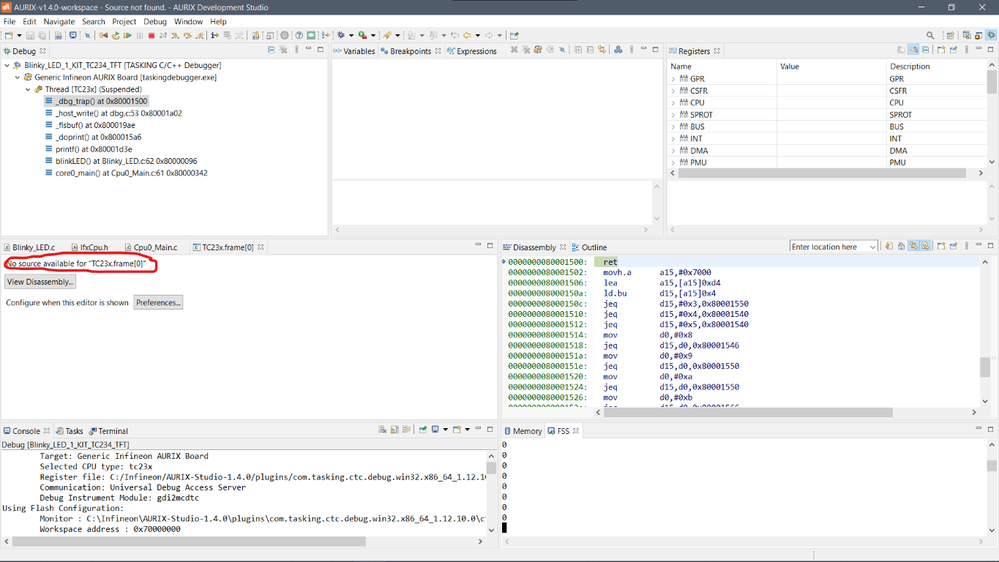Open the Navigate menu
This screenshot has height=562, width=999.
tap(58, 21)
